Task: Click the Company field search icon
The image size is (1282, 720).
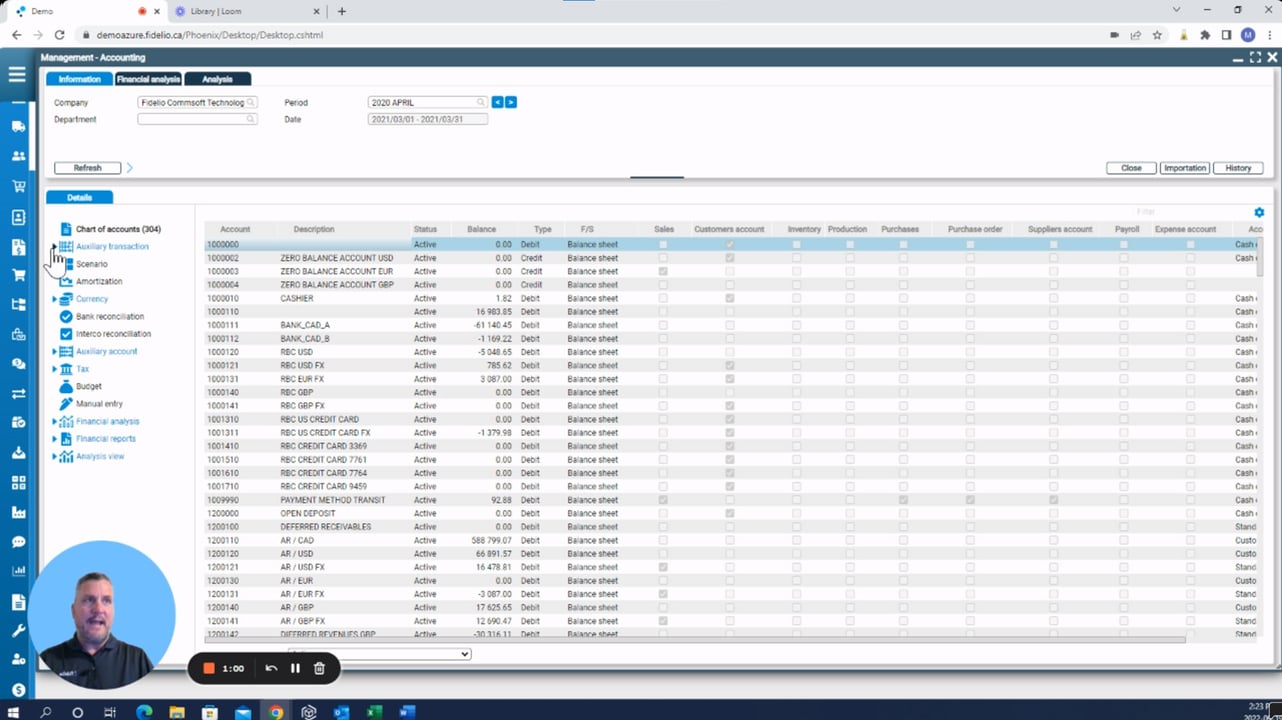Action: 251,102
